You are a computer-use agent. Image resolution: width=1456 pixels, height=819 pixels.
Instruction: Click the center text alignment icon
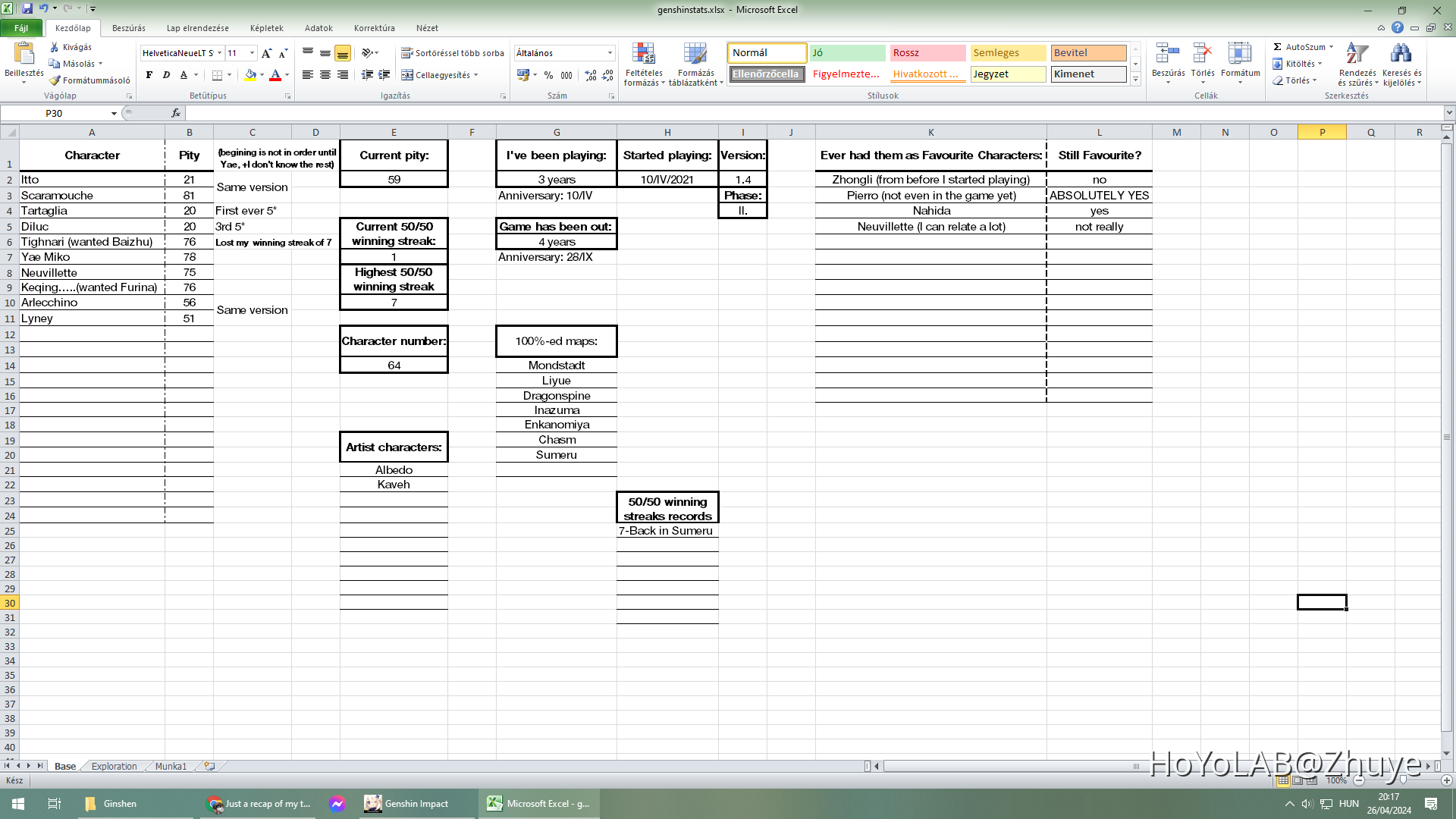325,75
